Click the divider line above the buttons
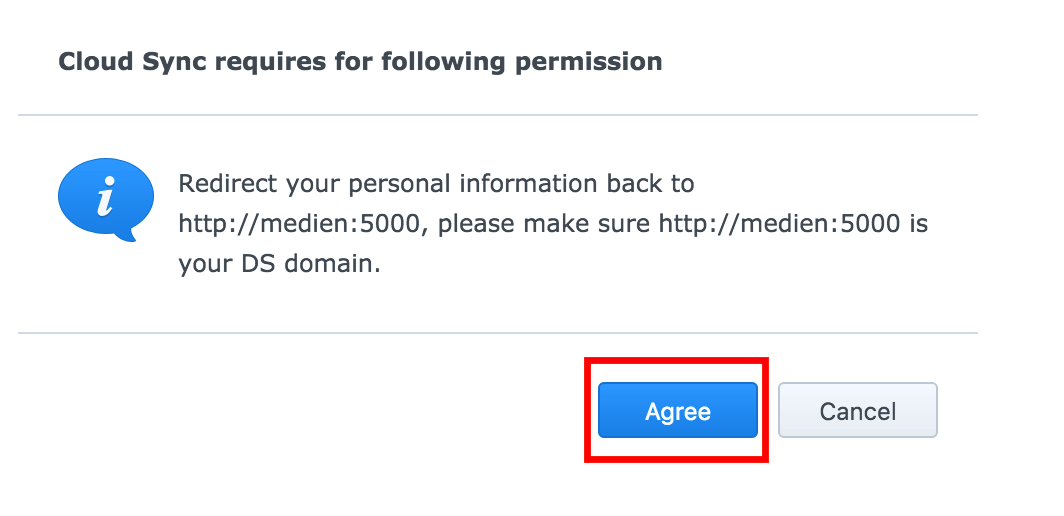The height and width of the screenshot is (516, 1064). pos(497,333)
